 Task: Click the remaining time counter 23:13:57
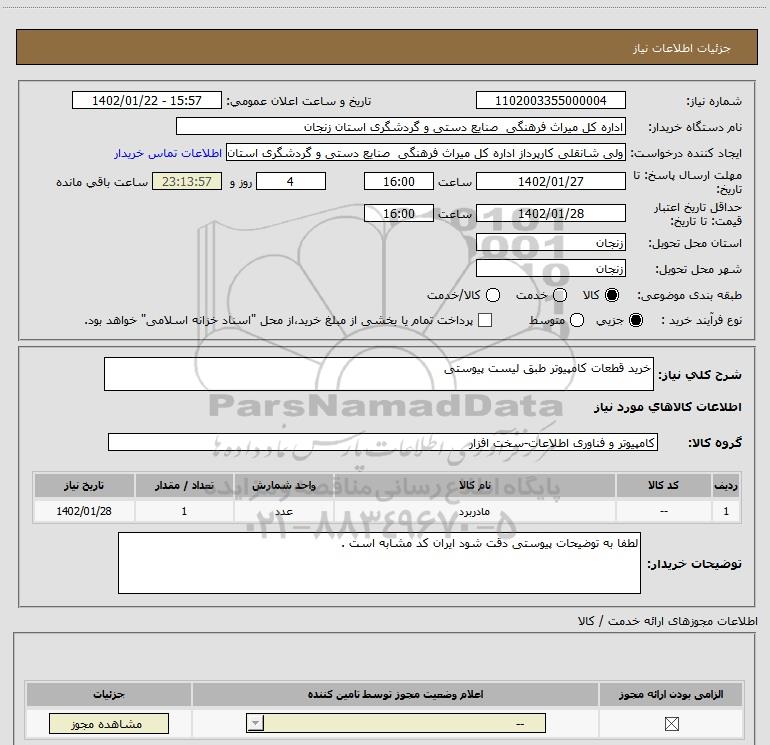(x=187, y=181)
